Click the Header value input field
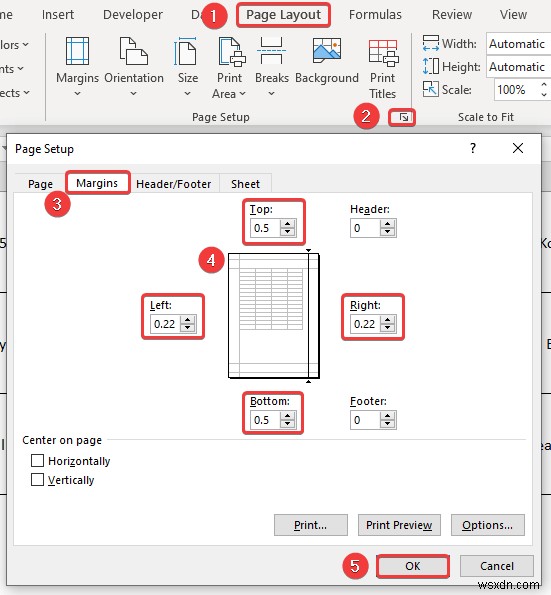 [366, 228]
